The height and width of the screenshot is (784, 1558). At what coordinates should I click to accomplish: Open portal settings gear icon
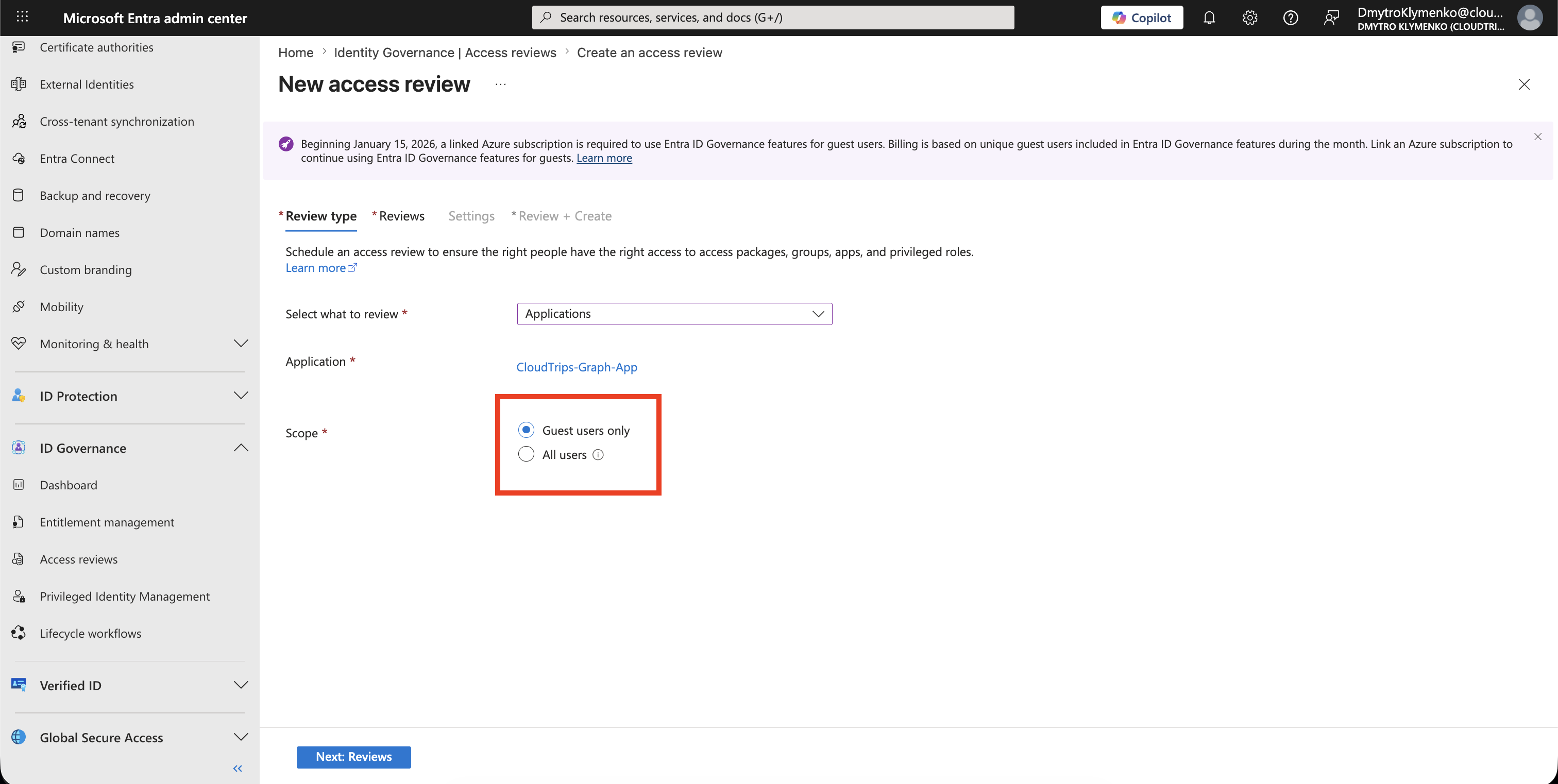tap(1249, 18)
